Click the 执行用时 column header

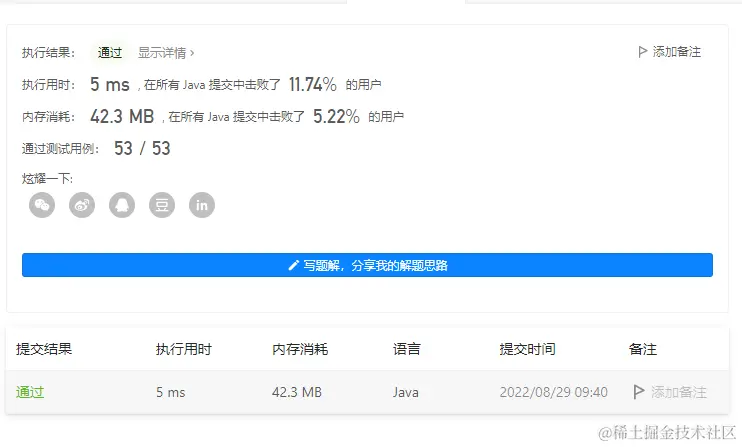[184, 349]
